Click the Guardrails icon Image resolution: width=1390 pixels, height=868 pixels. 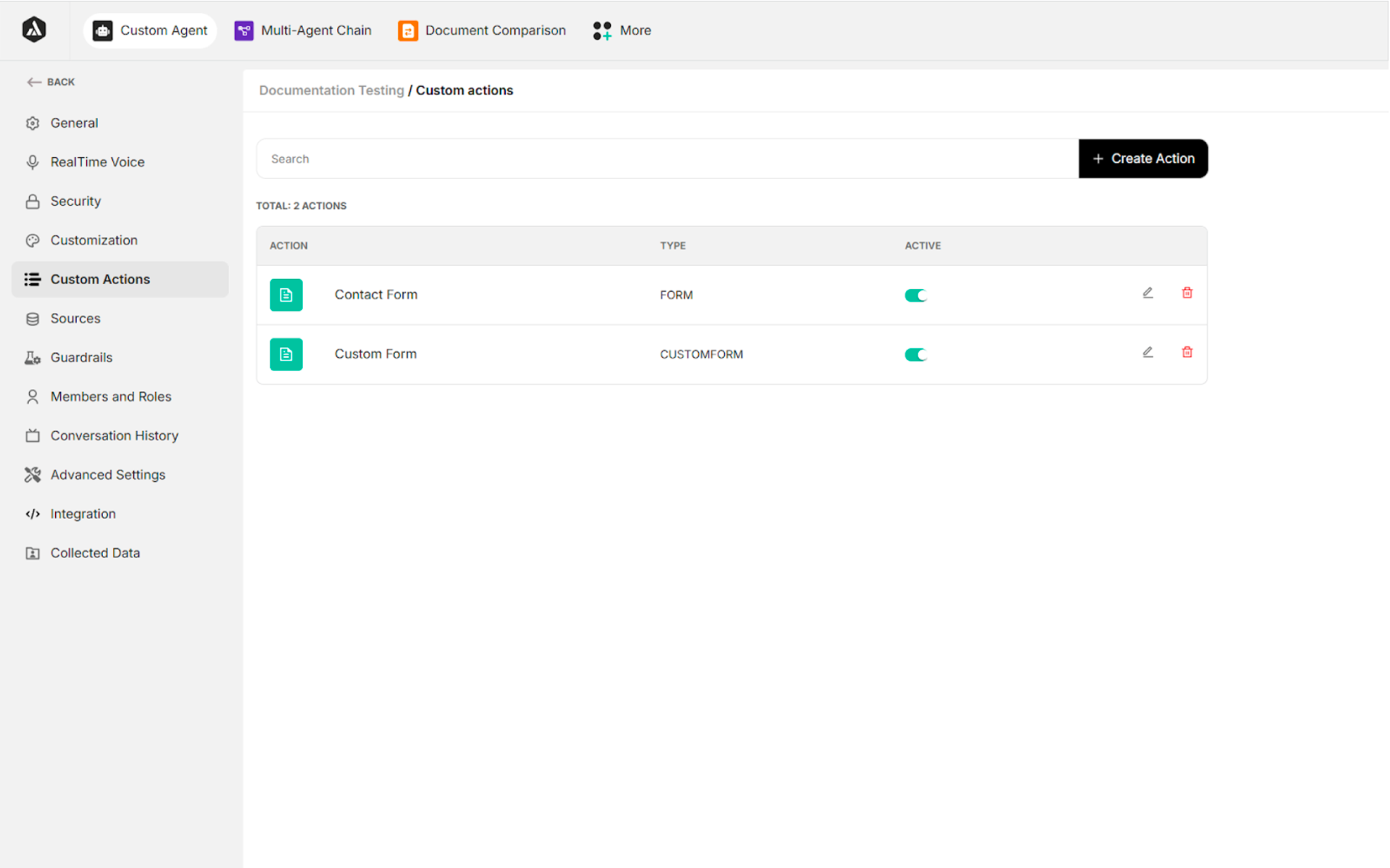pyautogui.click(x=33, y=358)
